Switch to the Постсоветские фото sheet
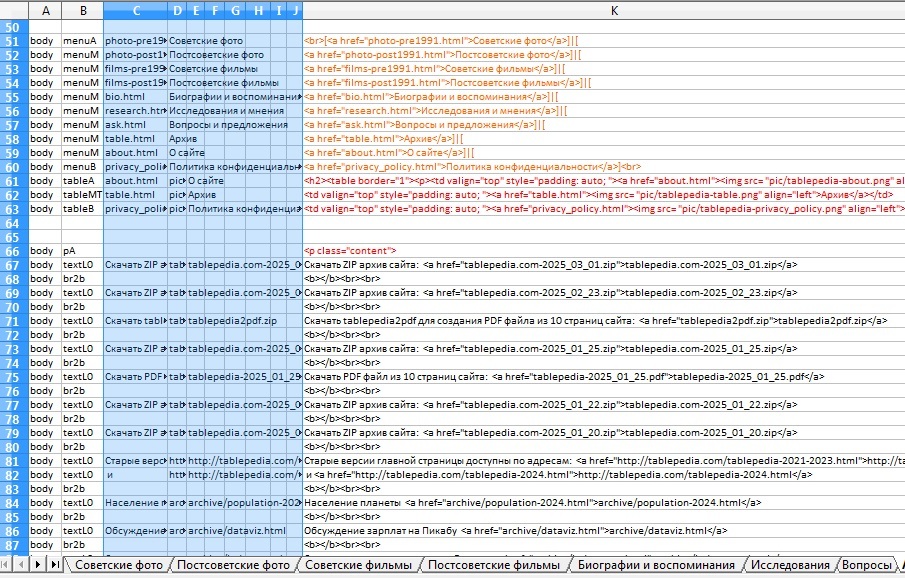 [x=236, y=565]
